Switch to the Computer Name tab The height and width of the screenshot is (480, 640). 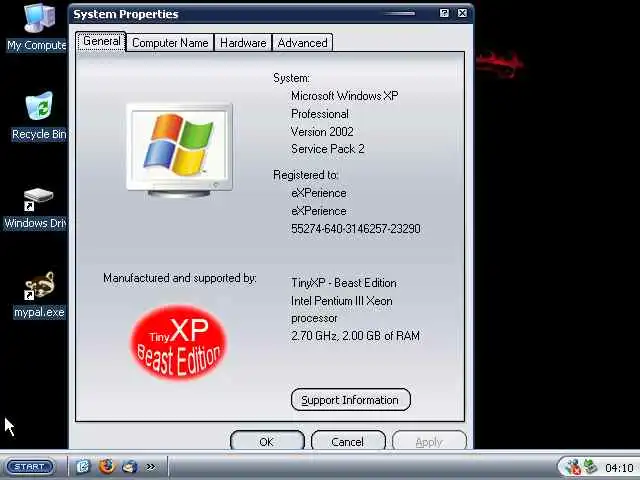tap(170, 42)
